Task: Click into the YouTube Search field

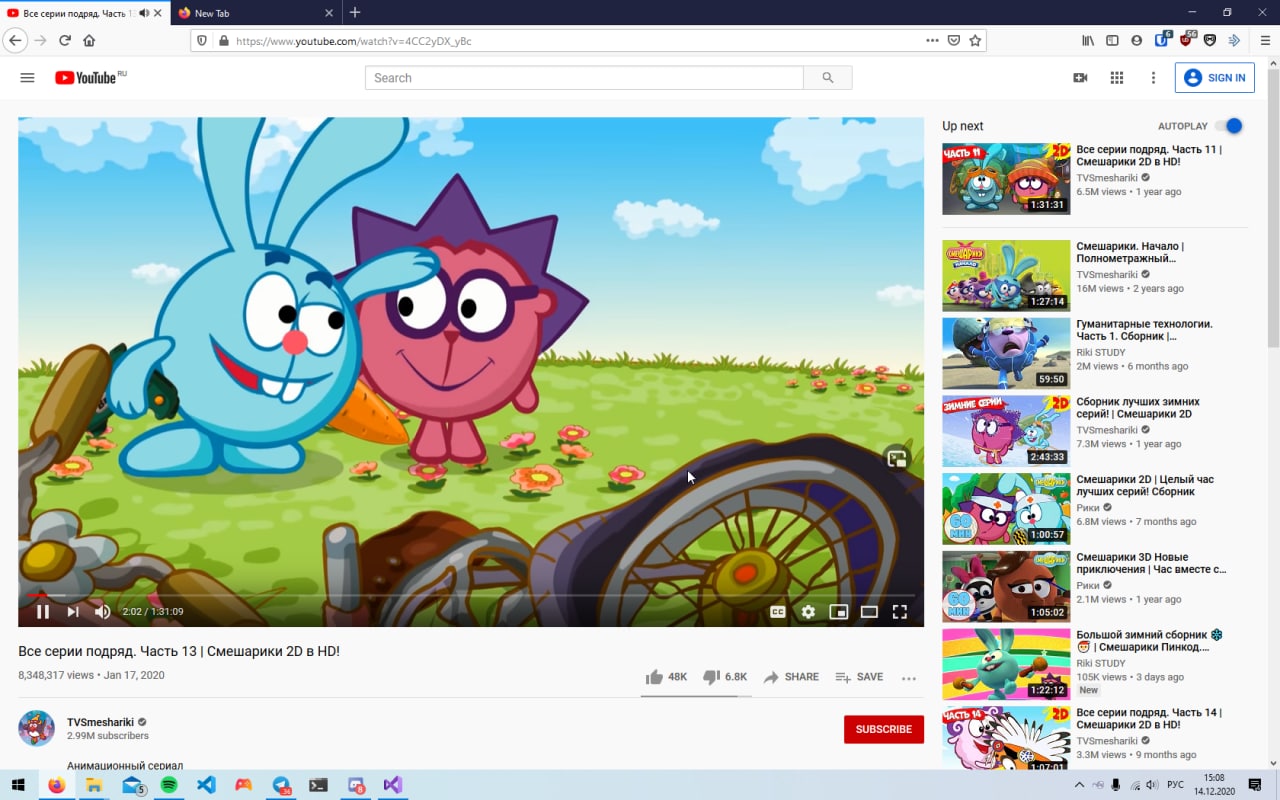Action: pos(584,78)
